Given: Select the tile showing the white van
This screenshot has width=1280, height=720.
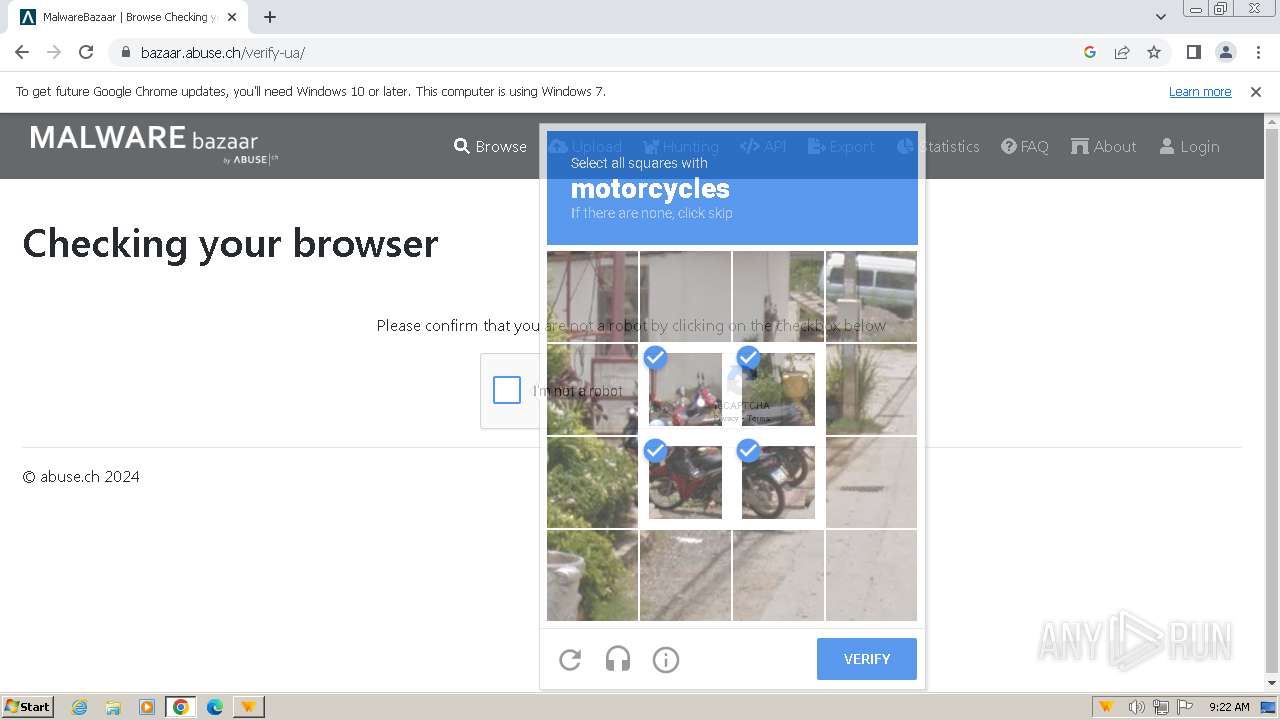Looking at the screenshot, I should coord(871,297).
